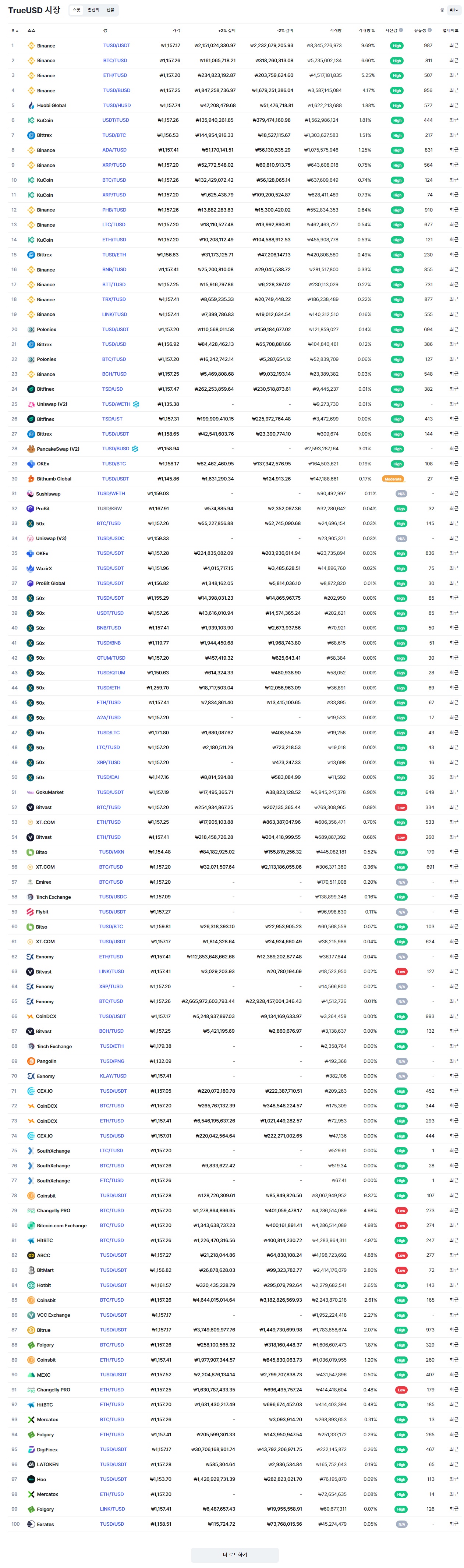Open TUSD/KRW pair link
The height and width of the screenshot is (1568, 464).
(x=110, y=509)
